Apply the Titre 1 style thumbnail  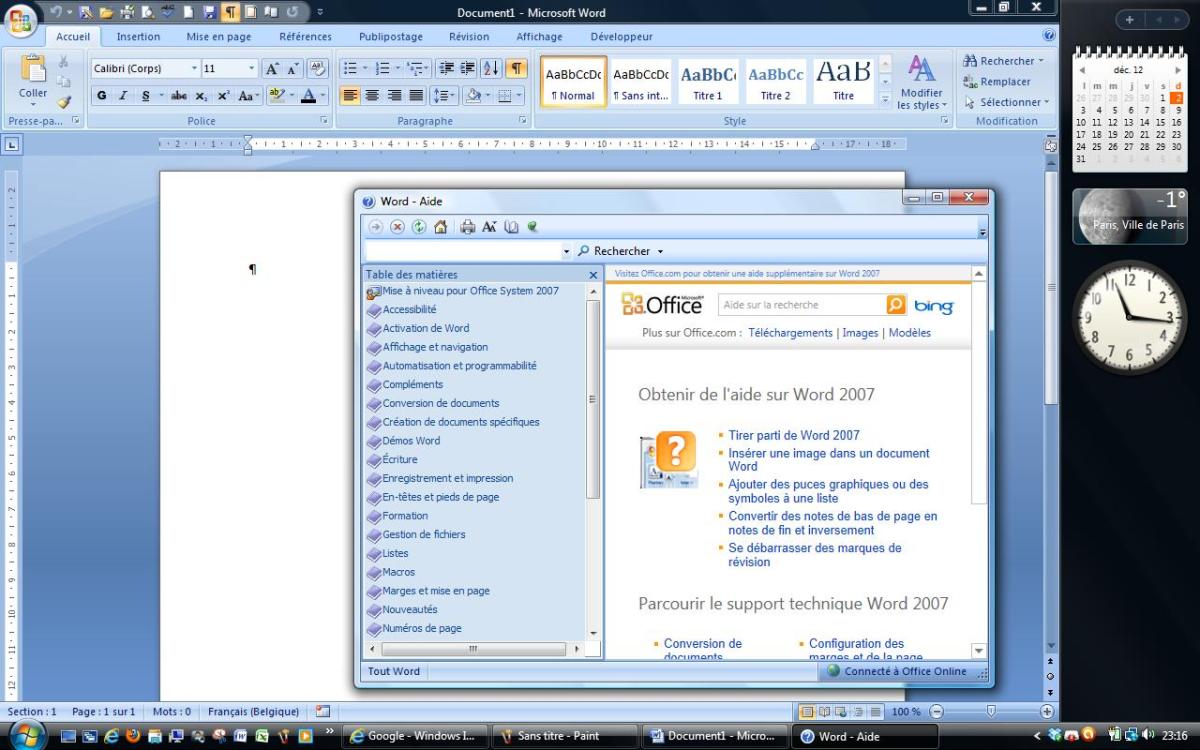coord(708,82)
